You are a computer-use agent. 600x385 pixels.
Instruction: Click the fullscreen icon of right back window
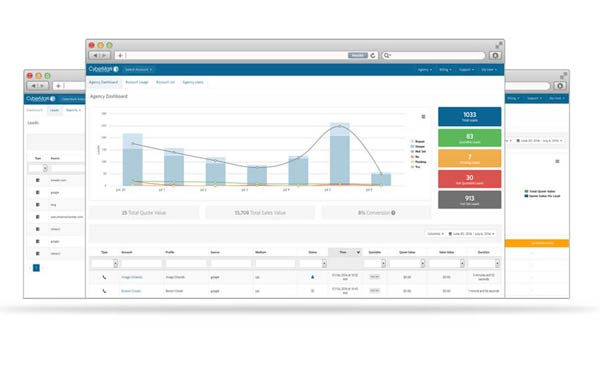563,75
